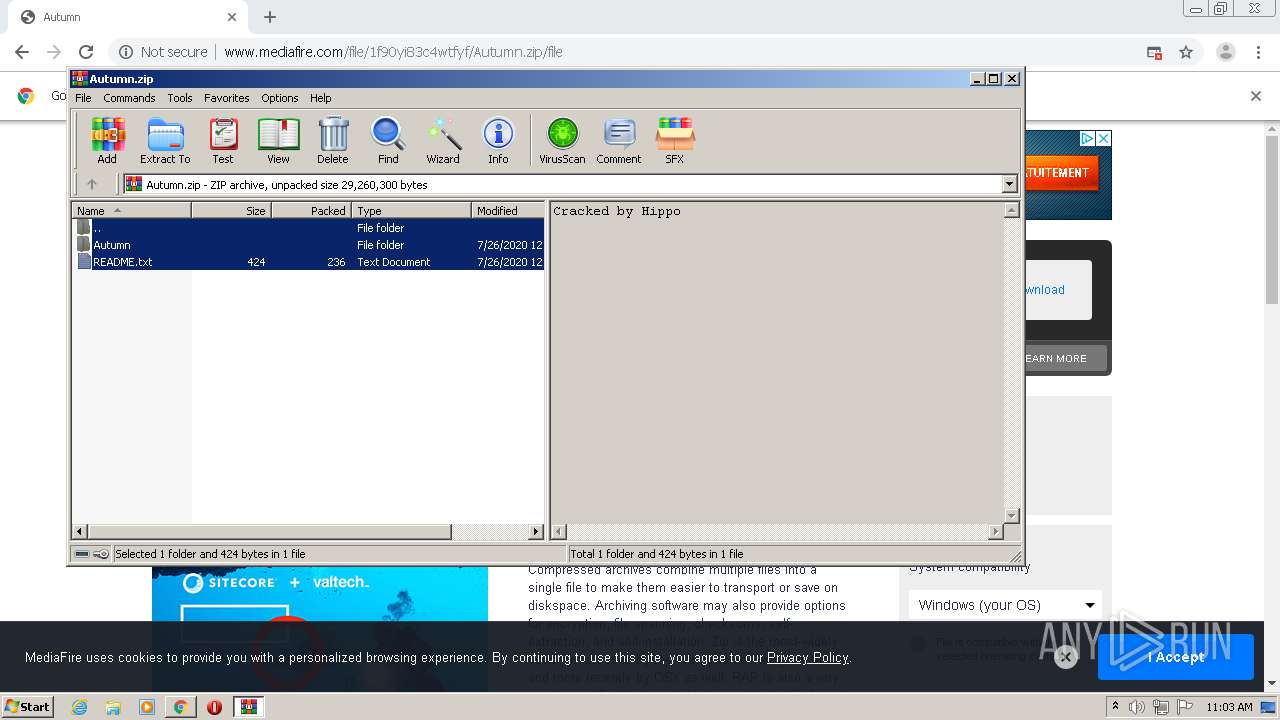The width and height of the screenshot is (1280, 720).
Task: Close the Autumn browser tab
Action: pyautogui.click(x=232, y=17)
